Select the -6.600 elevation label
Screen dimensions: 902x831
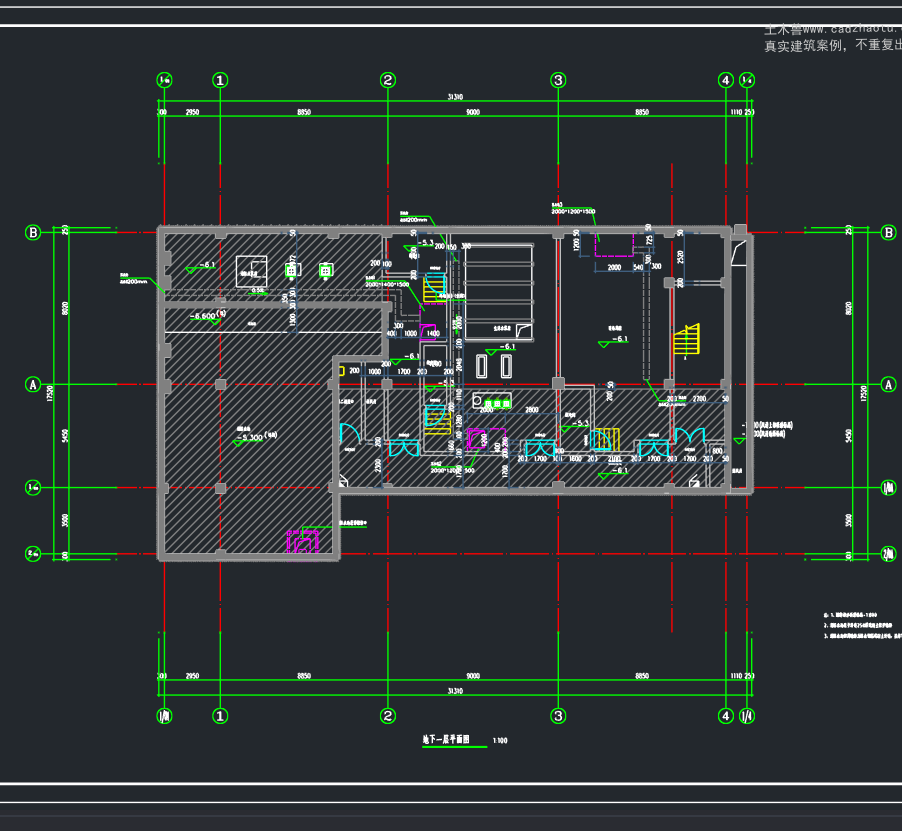point(202,316)
